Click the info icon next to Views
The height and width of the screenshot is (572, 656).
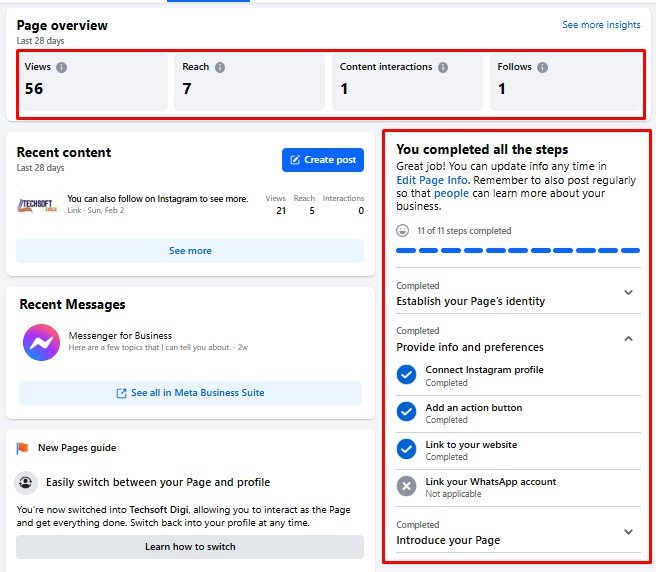pyautogui.click(x=62, y=68)
